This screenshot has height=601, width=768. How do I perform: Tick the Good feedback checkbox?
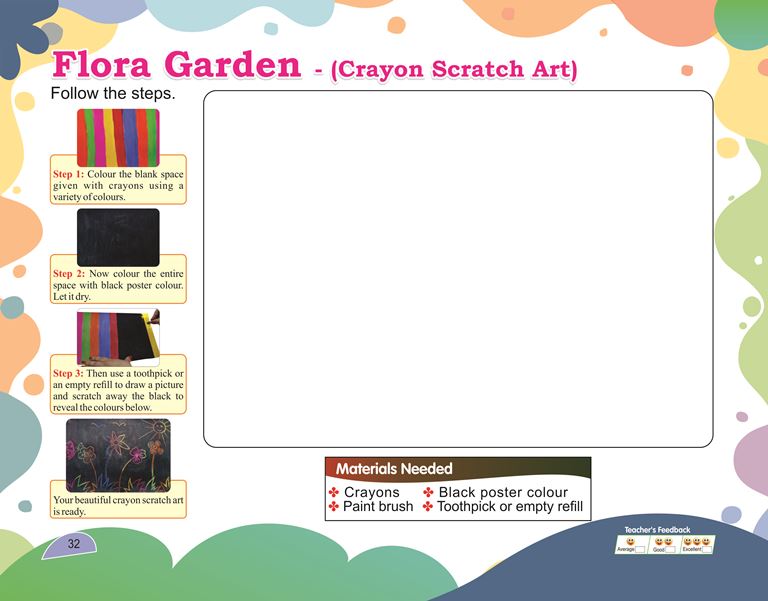[x=670, y=550]
